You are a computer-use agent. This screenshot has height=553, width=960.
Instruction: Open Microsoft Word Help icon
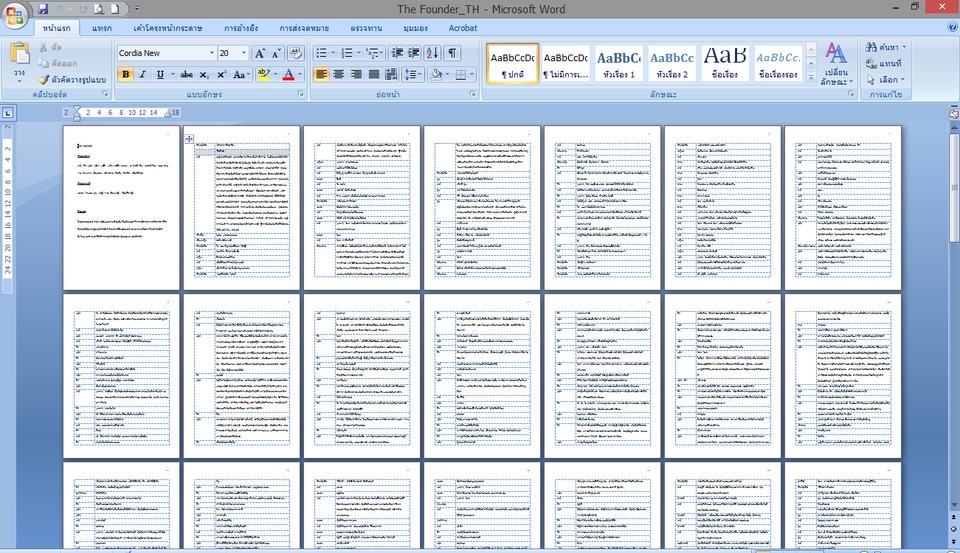coord(952,28)
